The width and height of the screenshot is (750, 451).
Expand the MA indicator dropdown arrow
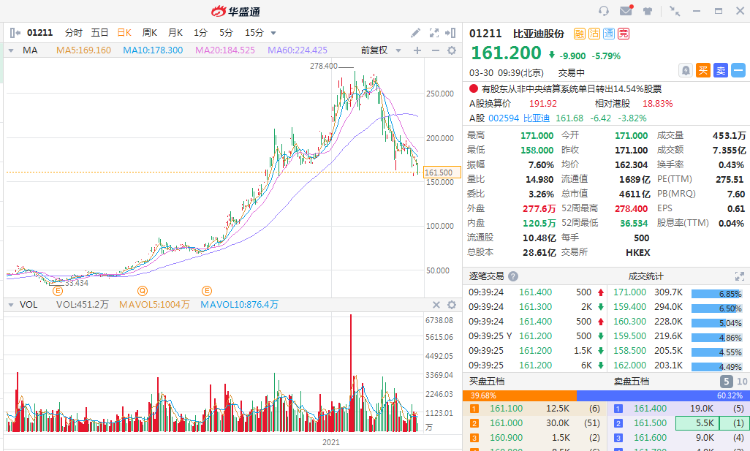coord(11,50)
